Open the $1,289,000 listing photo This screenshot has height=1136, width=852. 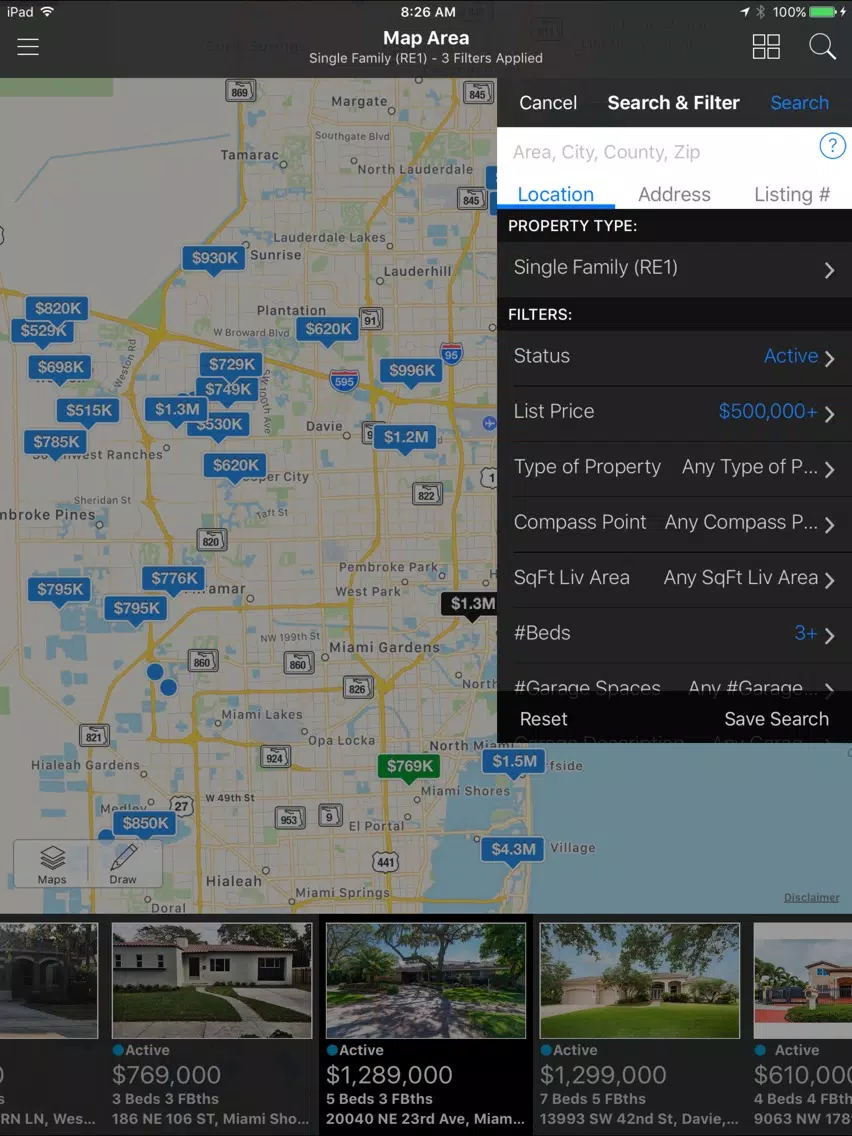click(426, 980)
